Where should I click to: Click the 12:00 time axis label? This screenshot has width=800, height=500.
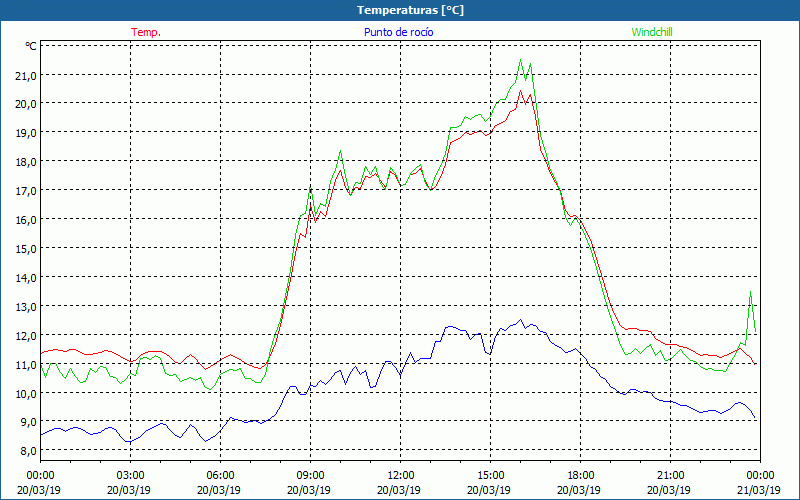pos(401,475)
